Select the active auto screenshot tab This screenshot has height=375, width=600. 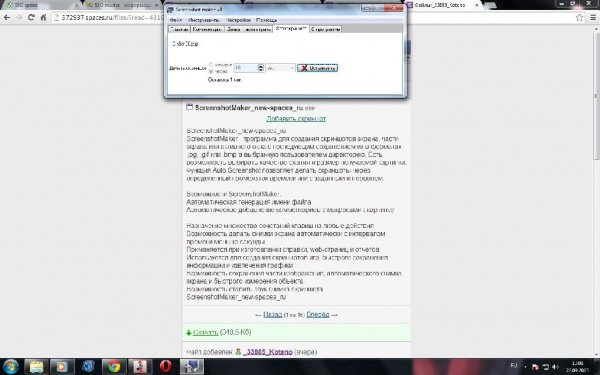click(x=291, y=29)
